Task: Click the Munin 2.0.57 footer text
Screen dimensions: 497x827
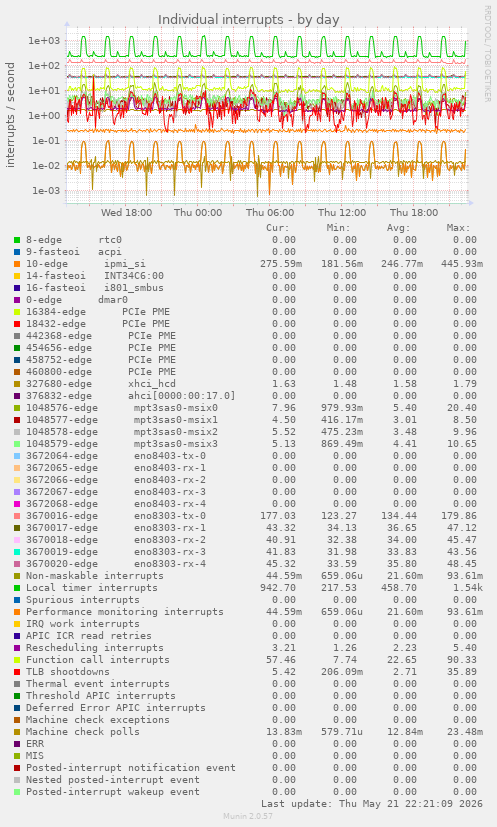Action: point(248,816)
